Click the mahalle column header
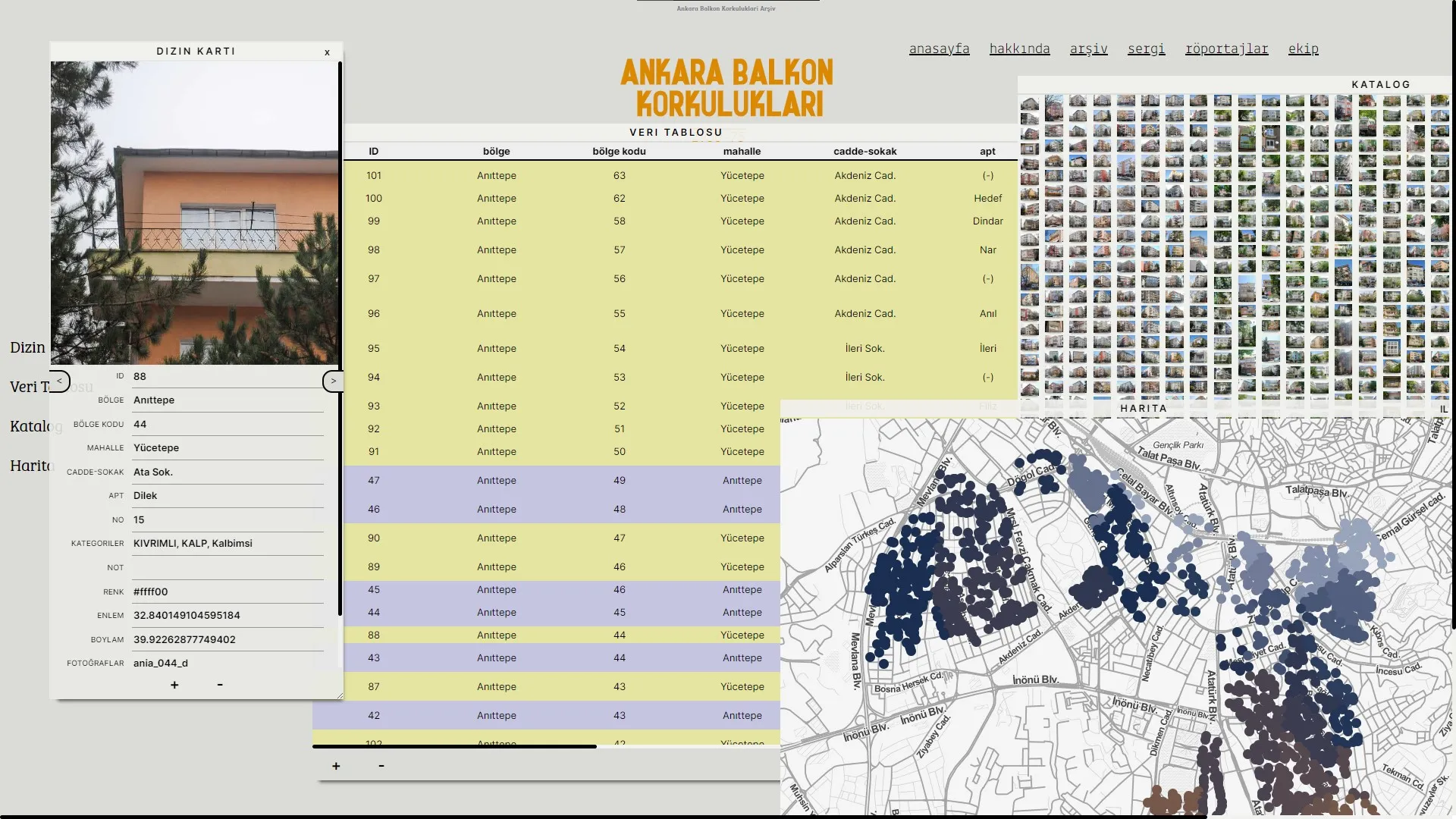Screen dimensions: 1456x819 (742, 151)
